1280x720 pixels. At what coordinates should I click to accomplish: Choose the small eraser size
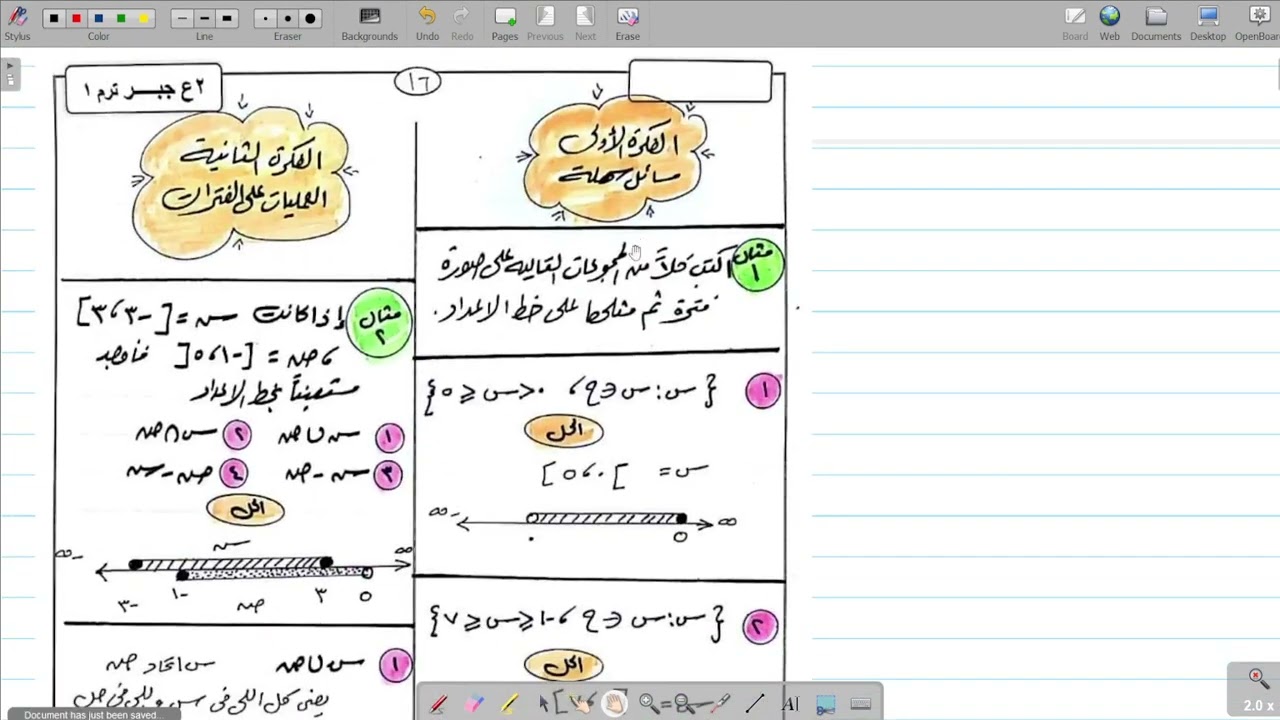pyautogui.click(x=265, y=18)
